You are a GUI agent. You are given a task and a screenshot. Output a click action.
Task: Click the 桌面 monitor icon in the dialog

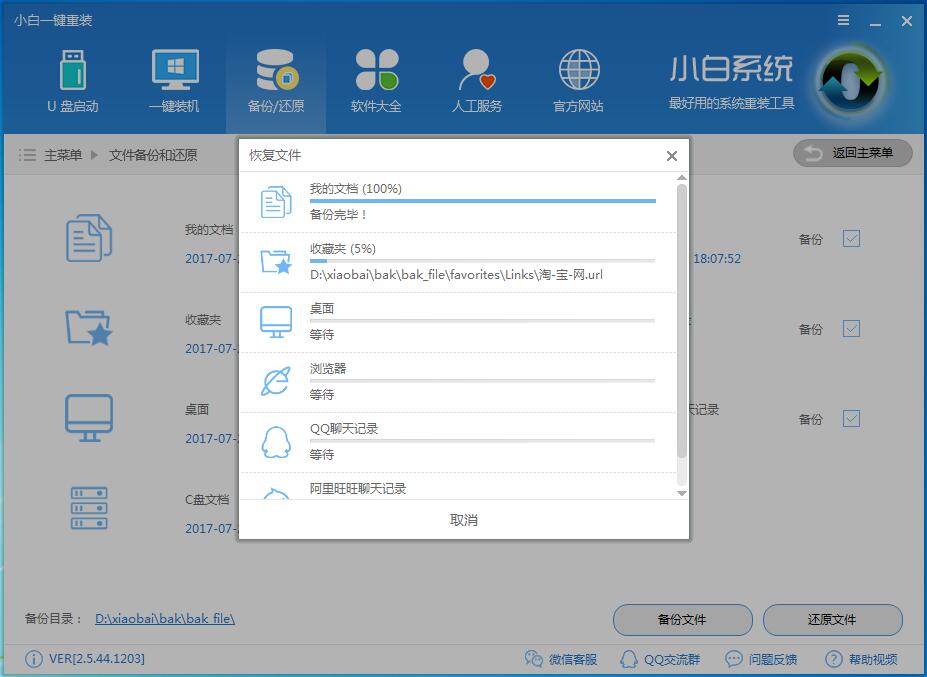[274, 320]
